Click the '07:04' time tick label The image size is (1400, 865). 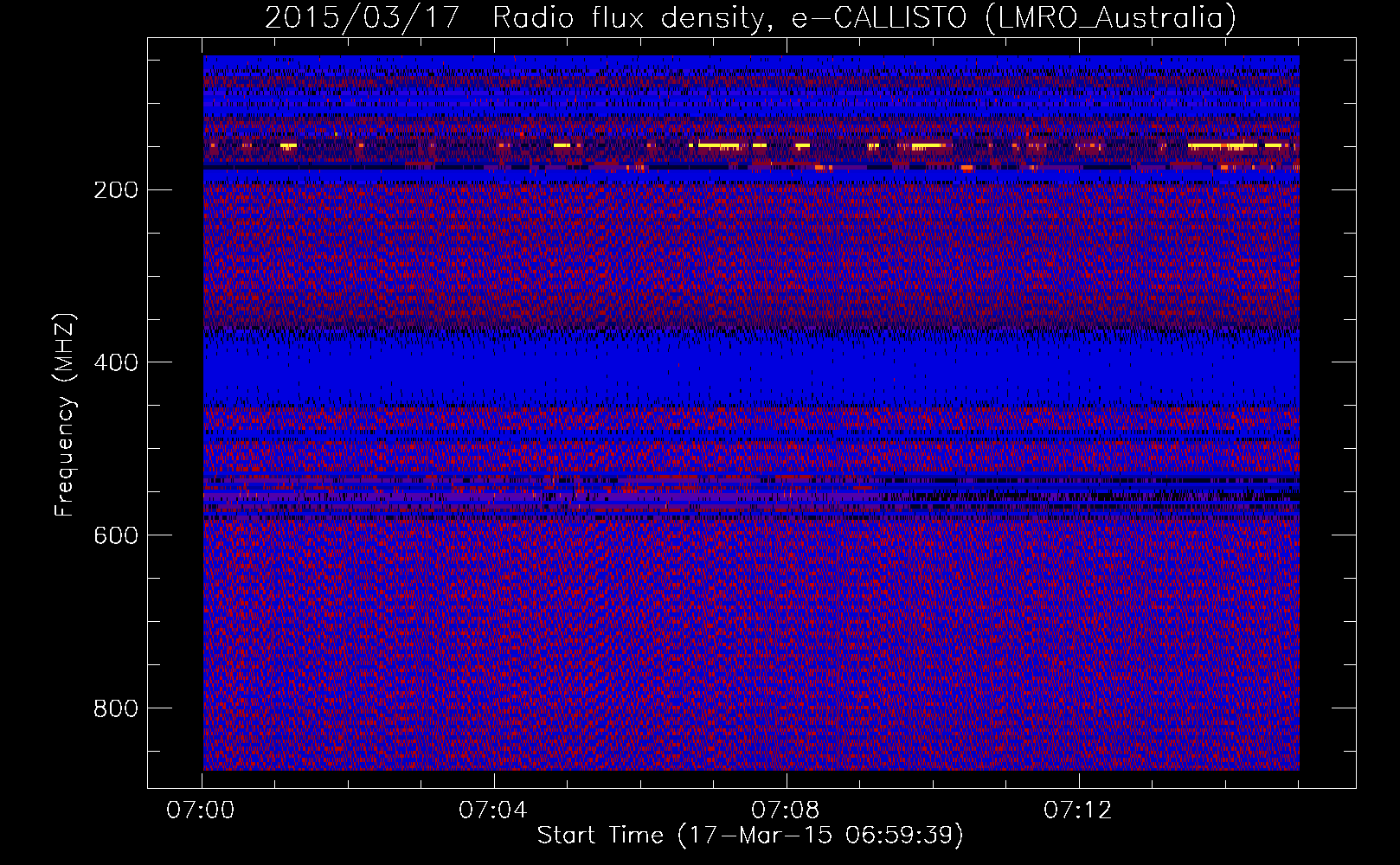[494, 811]
